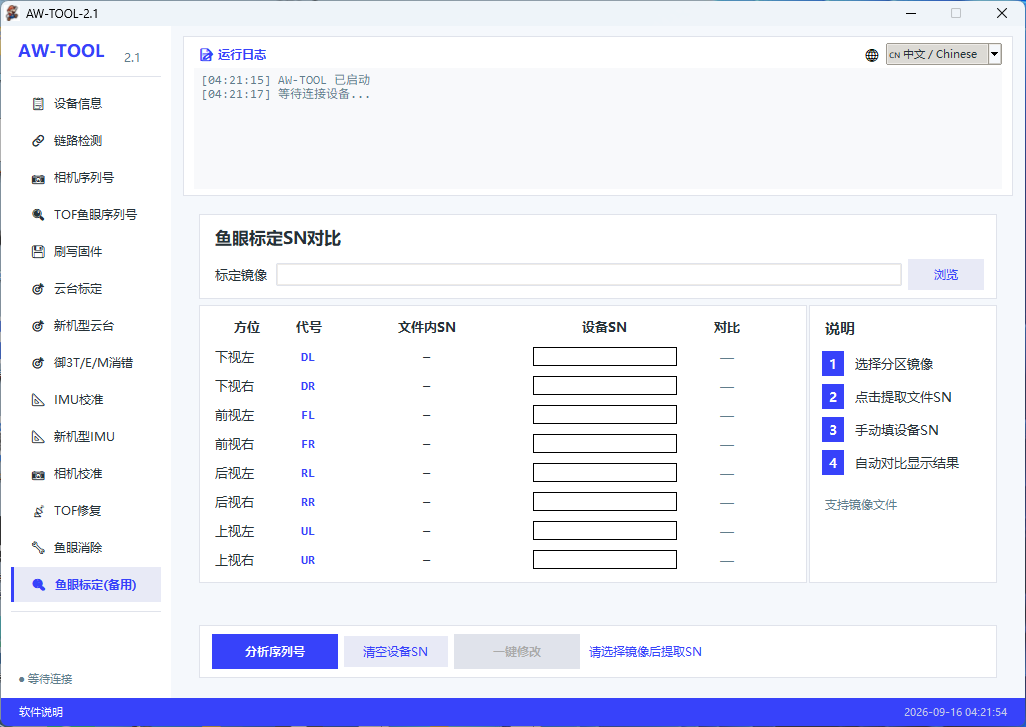Viewport: 1026px width, 727px height.
Task: Focus the FL 设备SN input box
Action: pos(605,415)
